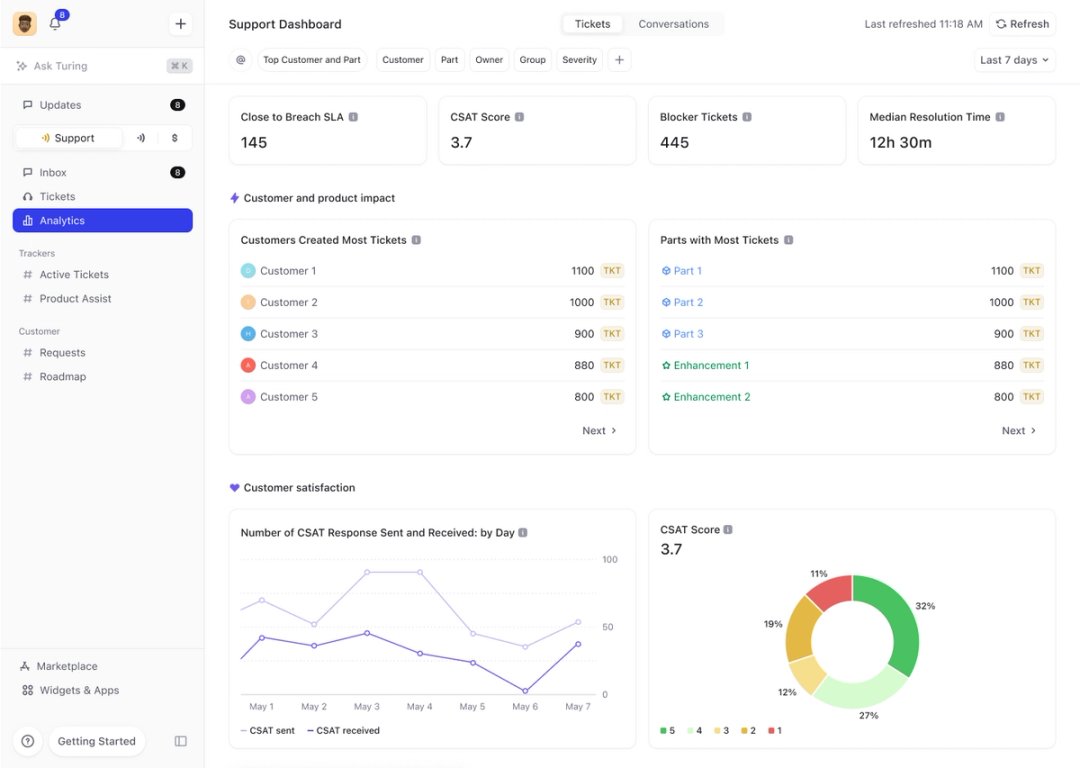Switch to the Conversations tab
This screenshot has width=1080, height=768.
(673, 23)
